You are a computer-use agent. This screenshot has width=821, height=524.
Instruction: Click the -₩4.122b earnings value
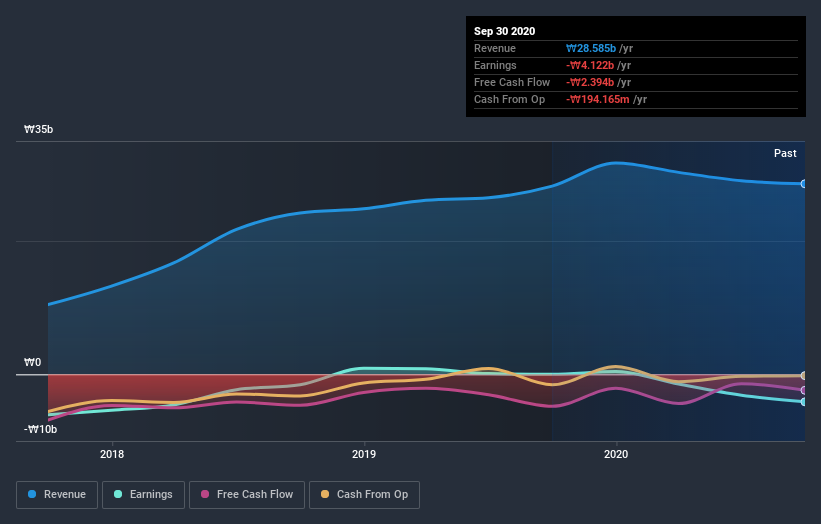[x=590, y=65]
